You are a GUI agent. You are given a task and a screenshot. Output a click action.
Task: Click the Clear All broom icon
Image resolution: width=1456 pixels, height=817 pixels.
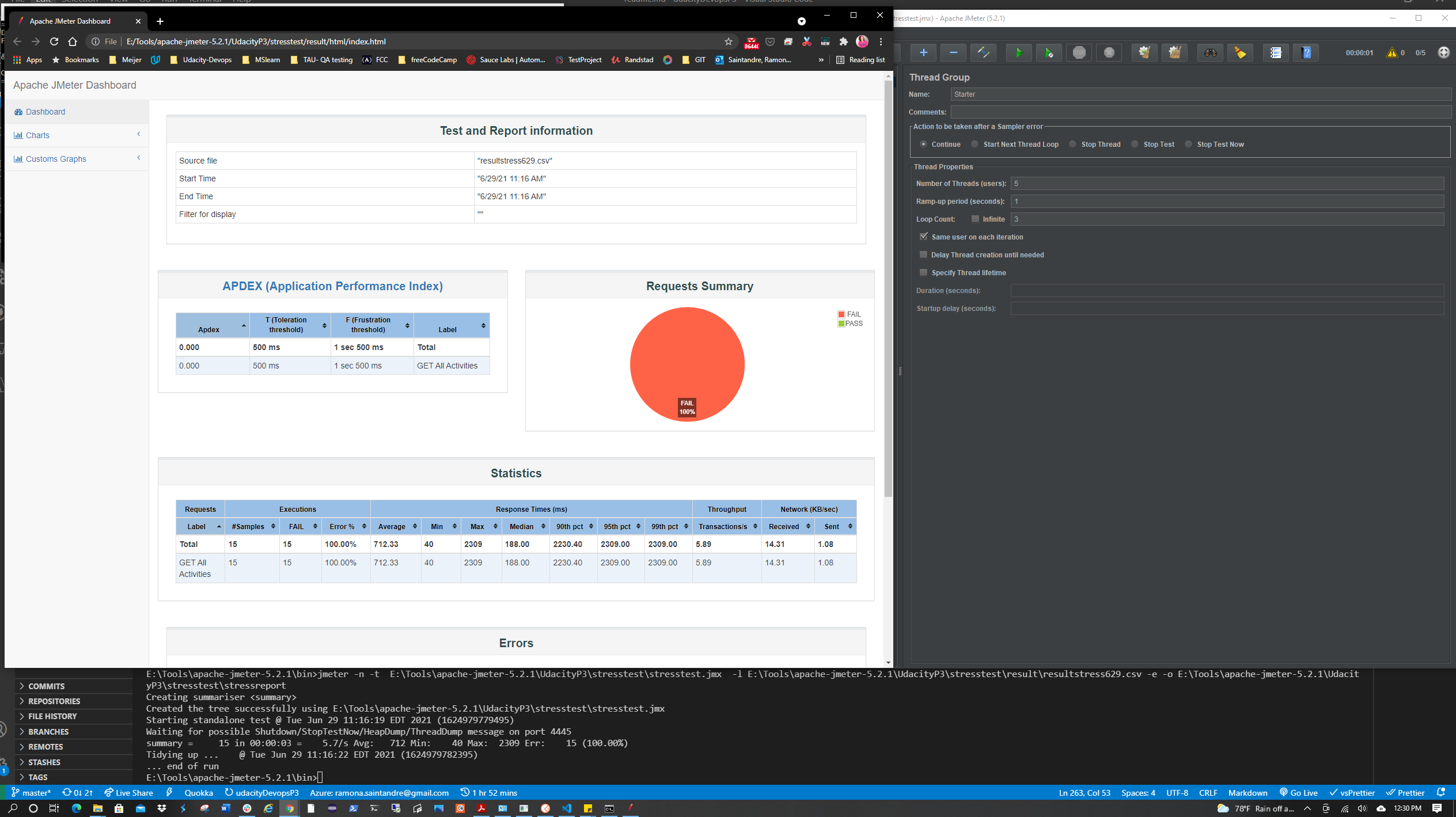1175,52
